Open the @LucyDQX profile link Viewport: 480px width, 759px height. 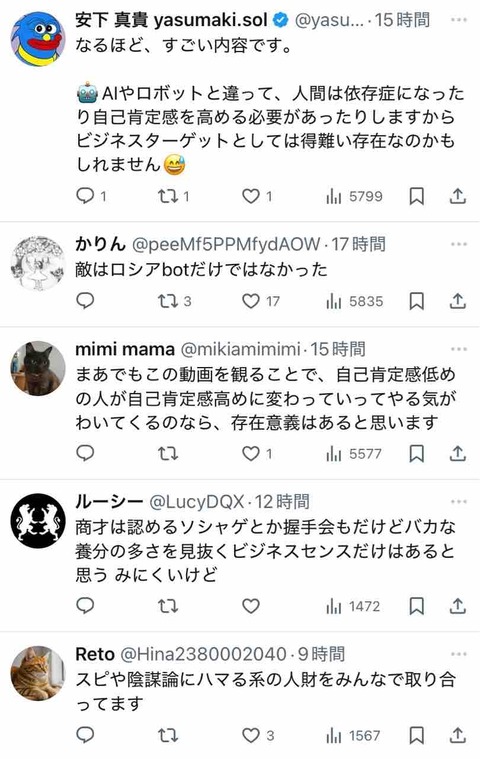pos(196,502)
